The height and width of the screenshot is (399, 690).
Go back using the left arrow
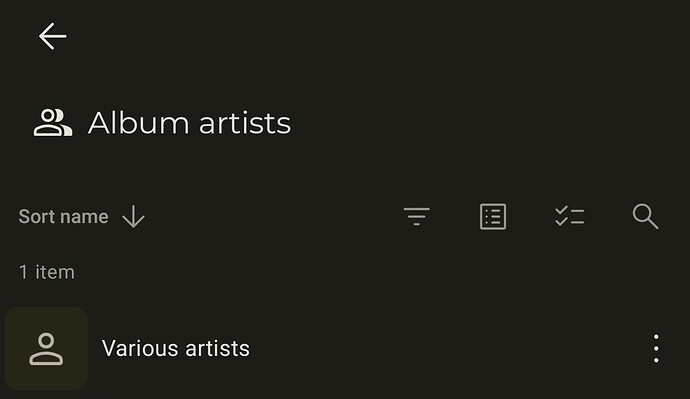52,36
